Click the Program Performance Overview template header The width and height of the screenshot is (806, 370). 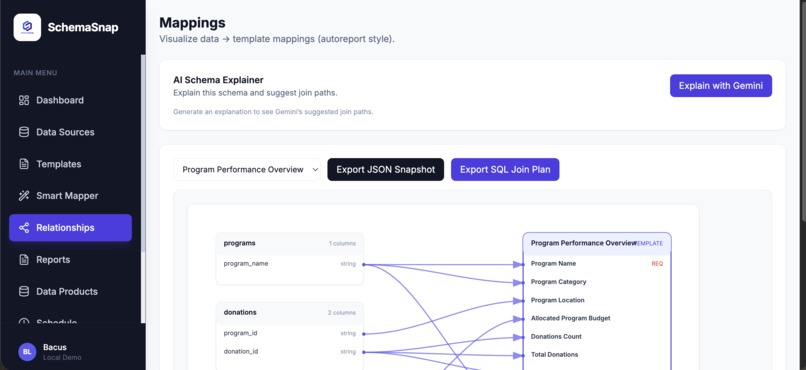point(597,244)
